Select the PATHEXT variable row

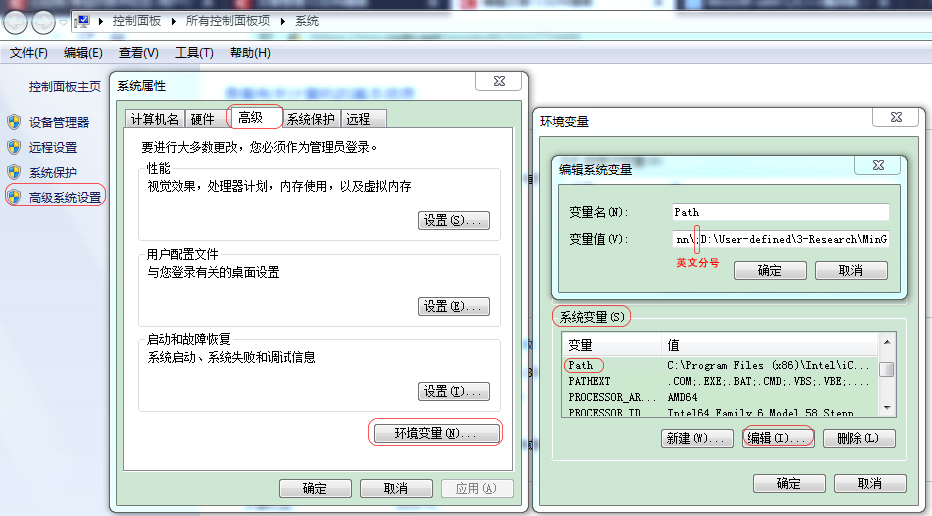719,381
